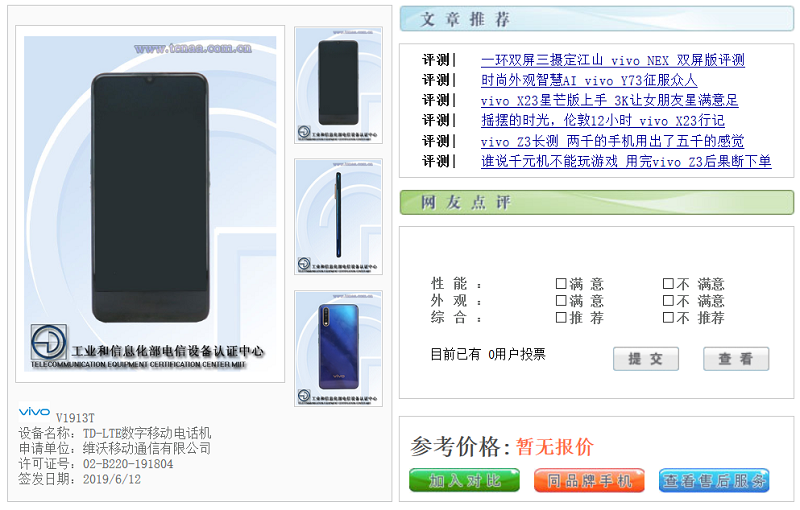This screenshot has width=800, height=510.
Task: Open the front view phone thumbnail
Action: [338, 85]
